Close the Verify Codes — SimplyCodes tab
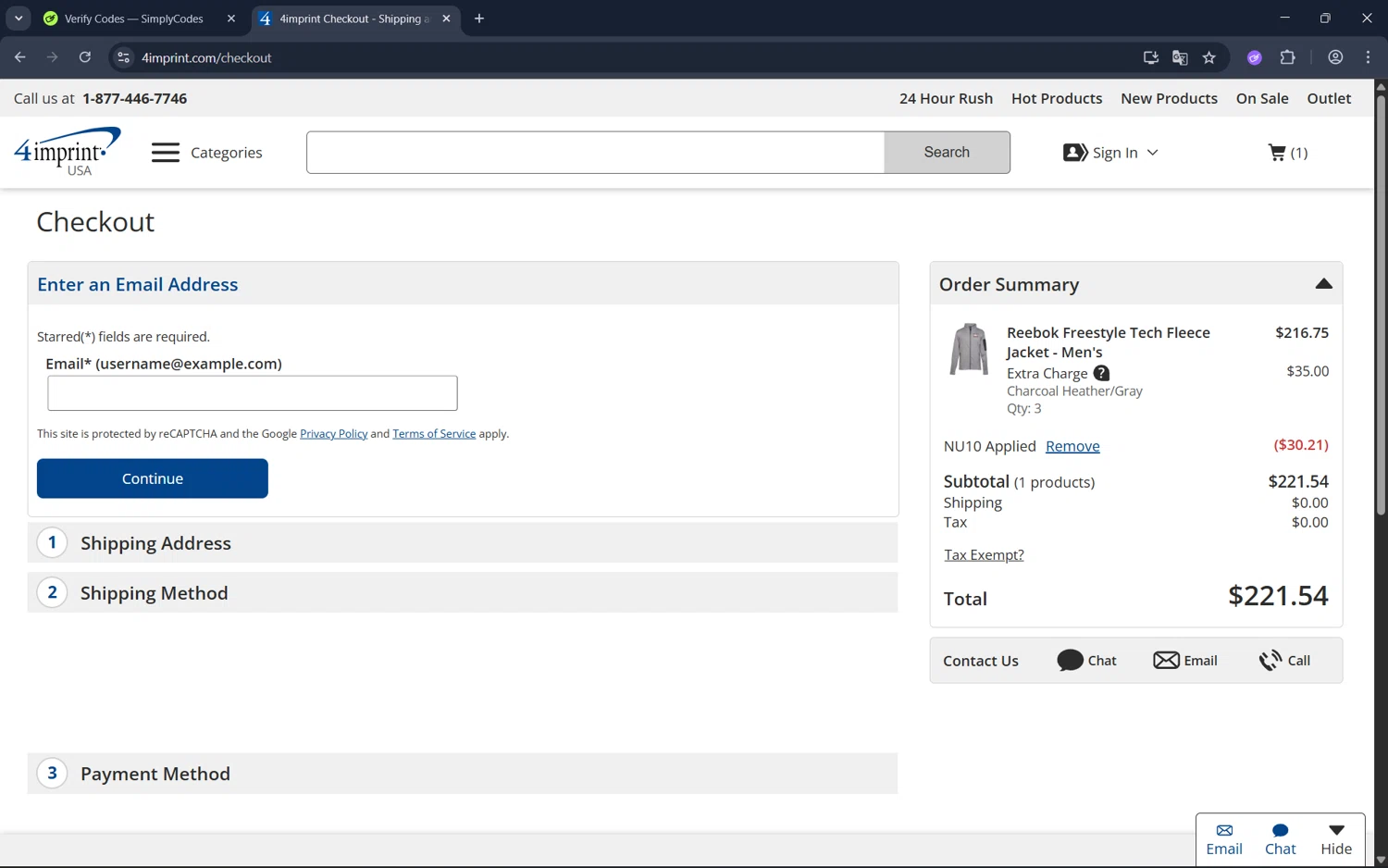The image size is (1388, 868). pos(231,19)
